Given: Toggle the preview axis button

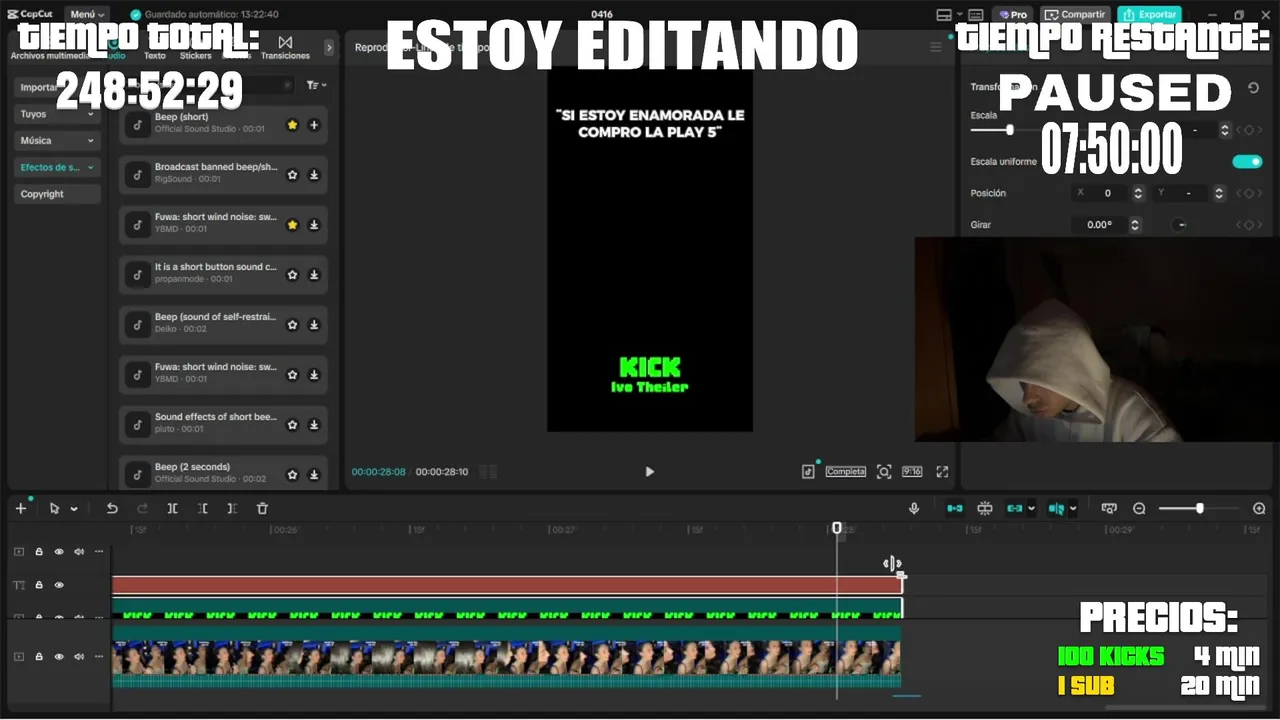Looking at the screenshot, I should pos(1056,508).
